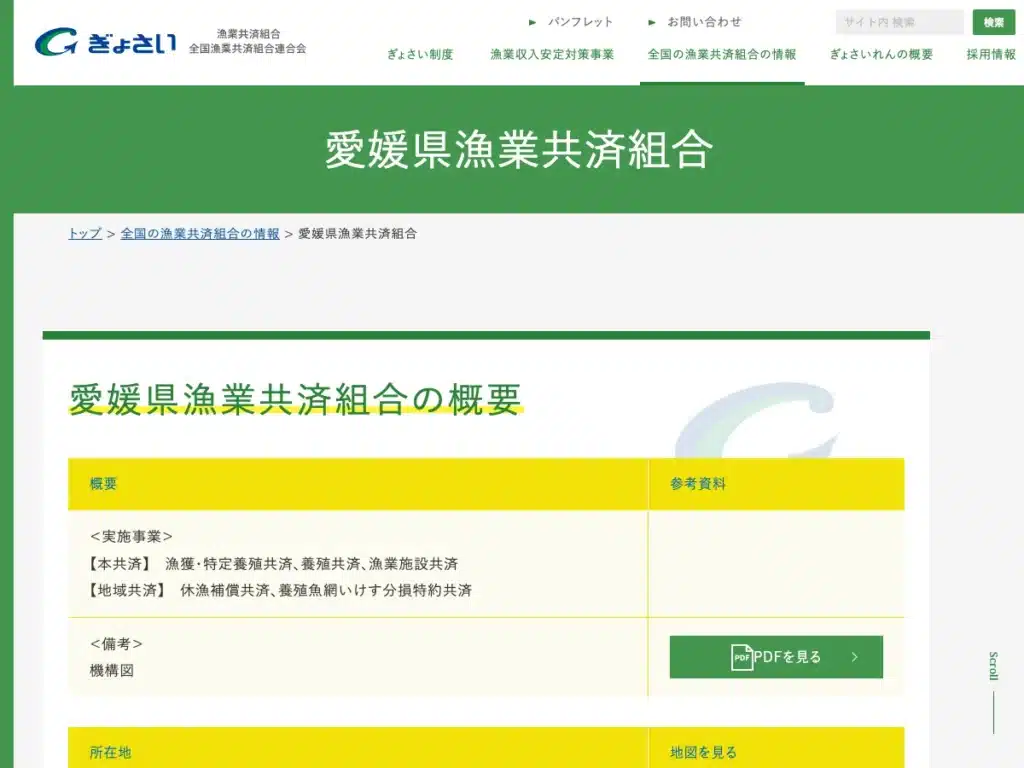Image resolution: width=1024 pixels, height=768 pixels.
Task: Click the PDF file icon
Action: pyautogui.click(x=741, y=657)
